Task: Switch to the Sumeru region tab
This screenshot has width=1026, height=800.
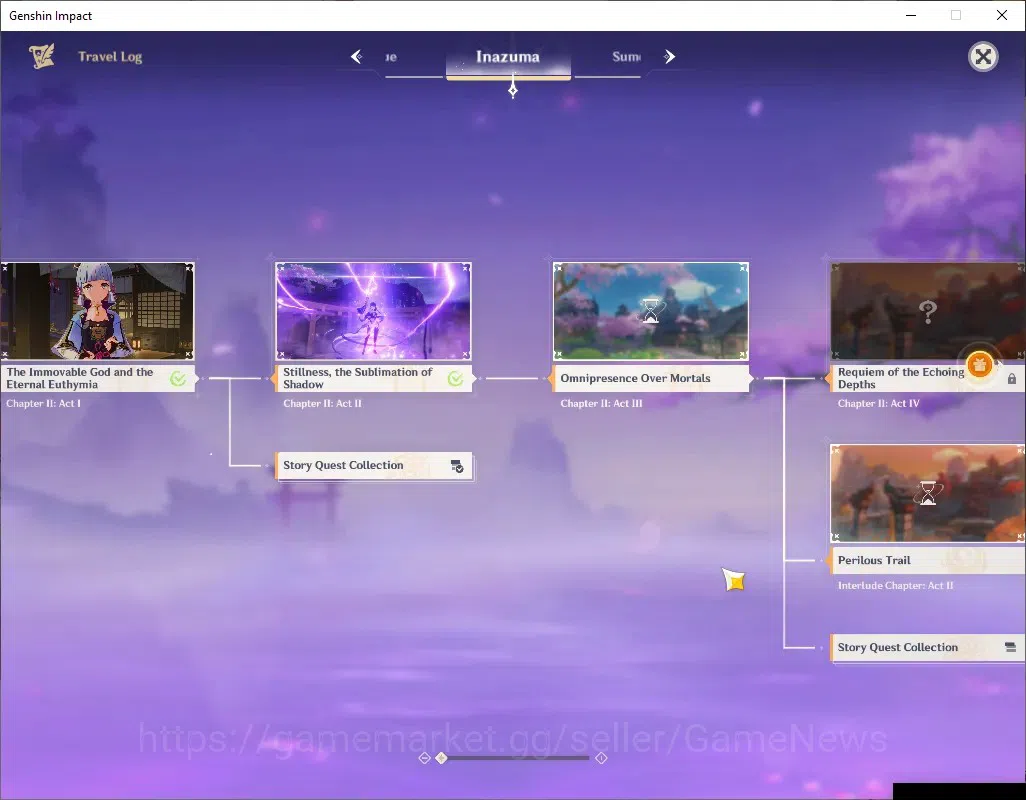Action: click(626, 57)
